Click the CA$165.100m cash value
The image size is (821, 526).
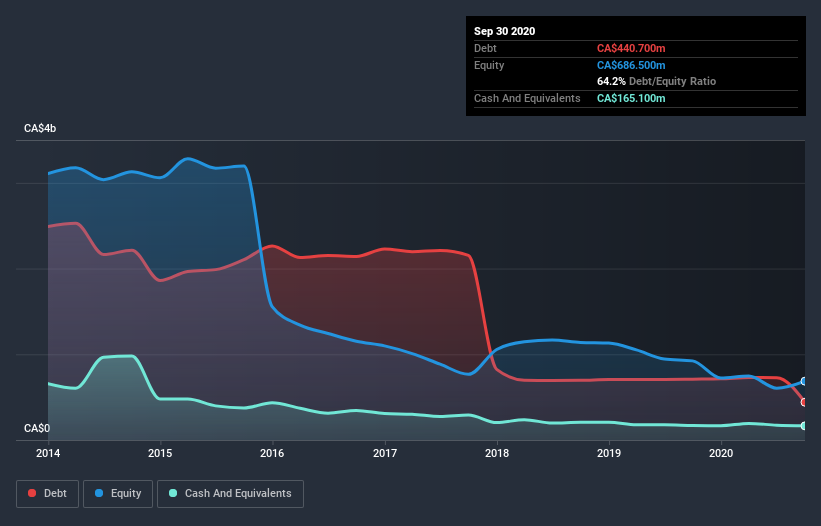(631, 98)
